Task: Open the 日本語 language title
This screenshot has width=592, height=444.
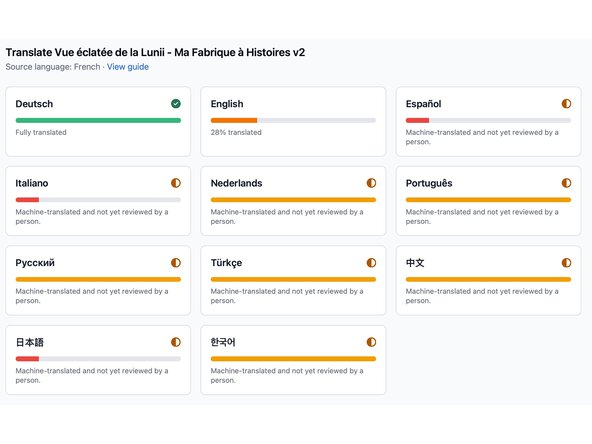Action: (x=29, y=342)
